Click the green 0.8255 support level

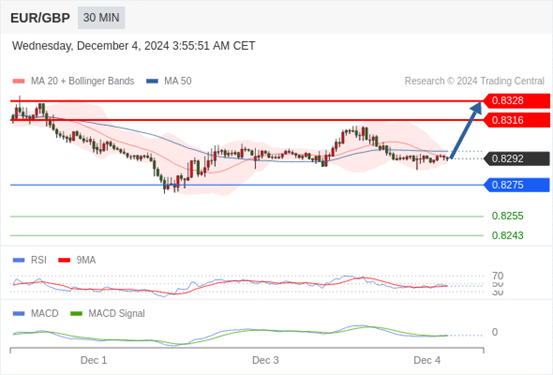pos(508,216)
